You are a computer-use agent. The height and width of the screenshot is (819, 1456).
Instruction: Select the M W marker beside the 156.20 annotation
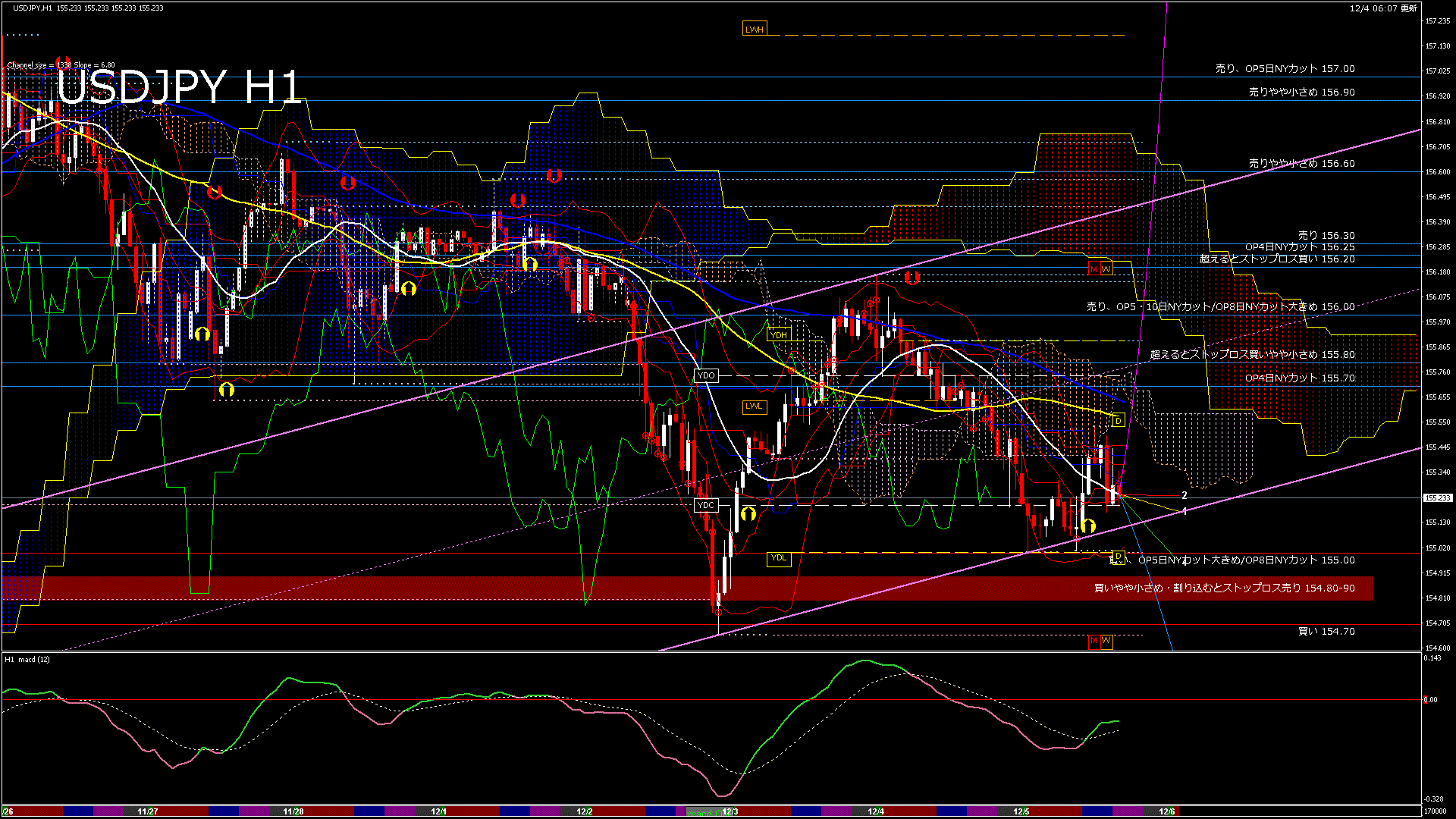click(1100, 269)
